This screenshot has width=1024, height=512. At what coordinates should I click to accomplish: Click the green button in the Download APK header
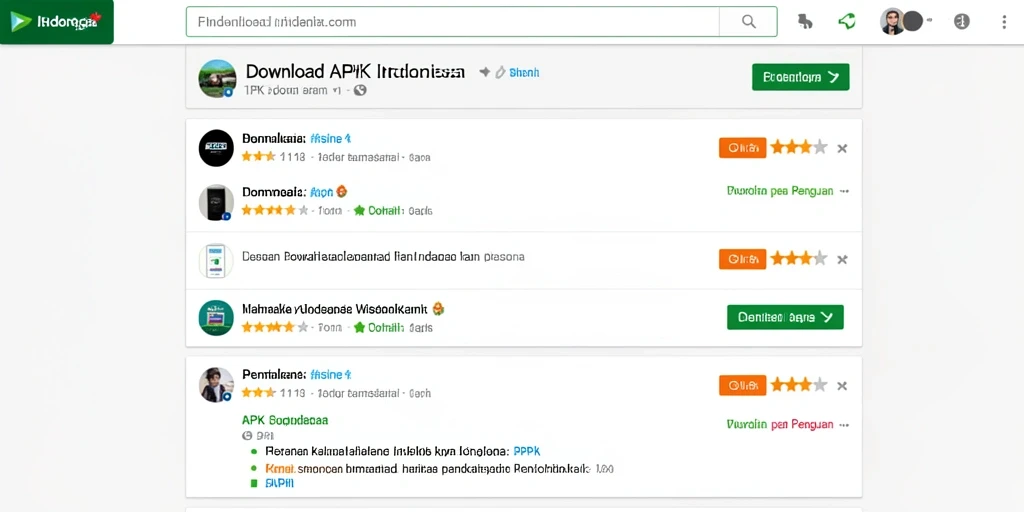(801, 77)
